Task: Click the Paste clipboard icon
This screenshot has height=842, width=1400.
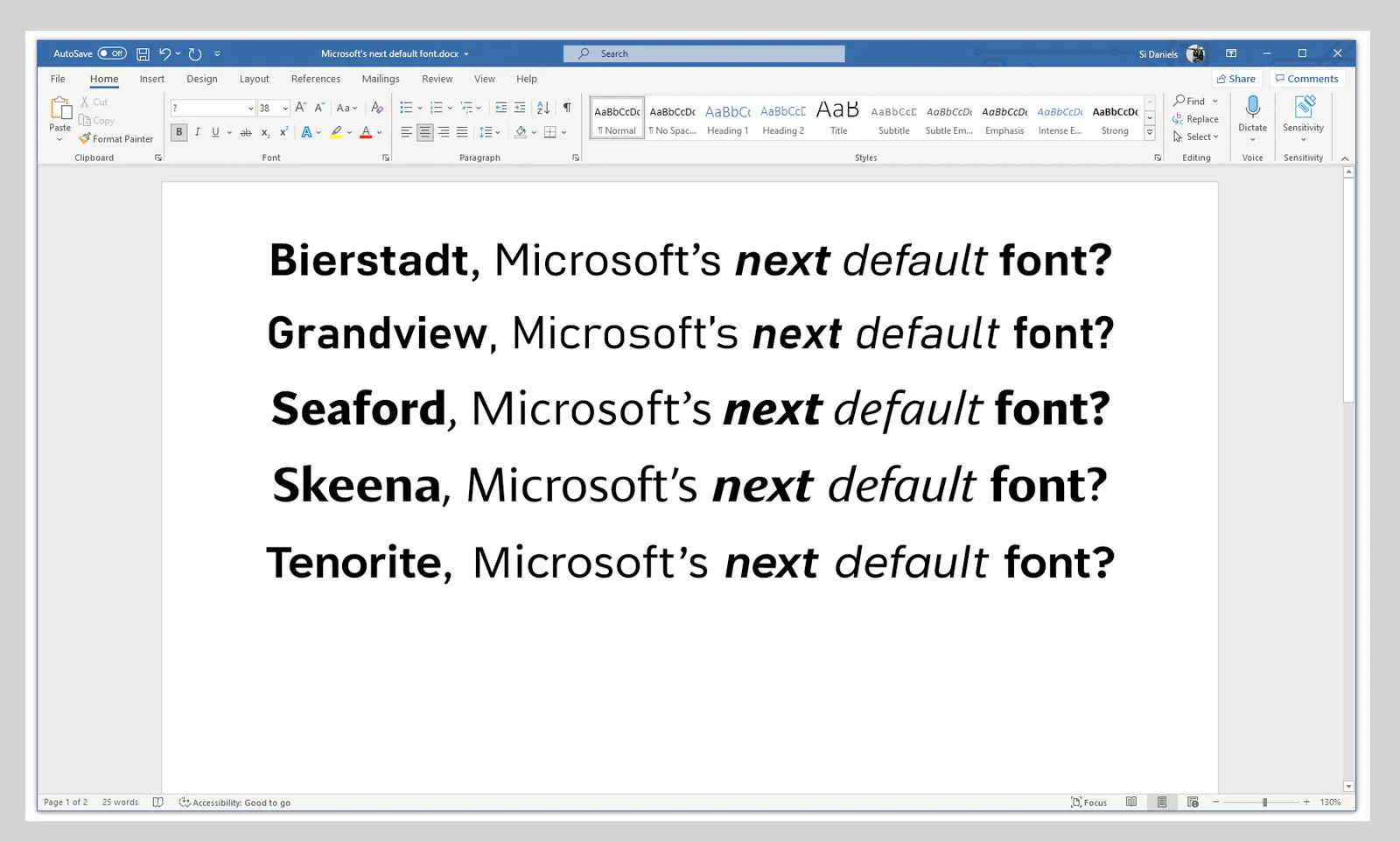Action: coord(60,108)
